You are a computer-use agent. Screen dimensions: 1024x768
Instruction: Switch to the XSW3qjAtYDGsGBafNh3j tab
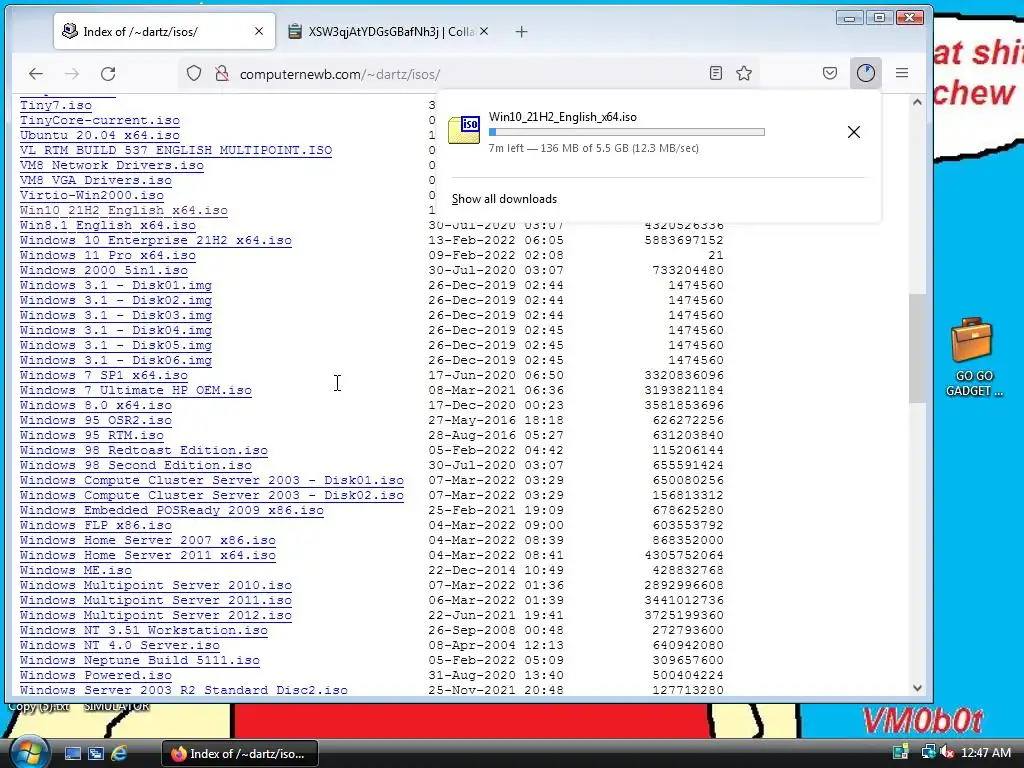click(390, 31)
